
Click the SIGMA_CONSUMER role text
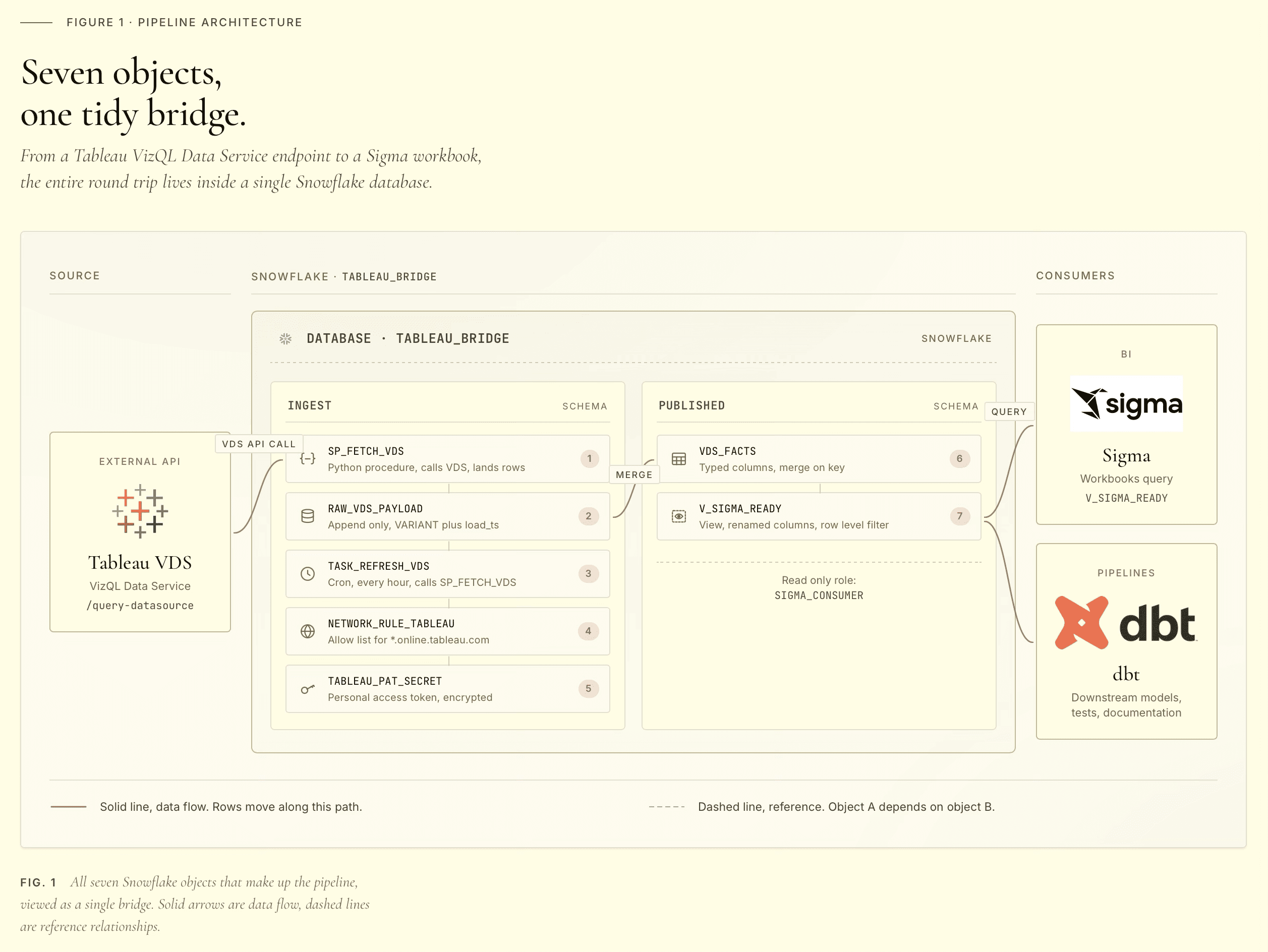coord(819,596)
